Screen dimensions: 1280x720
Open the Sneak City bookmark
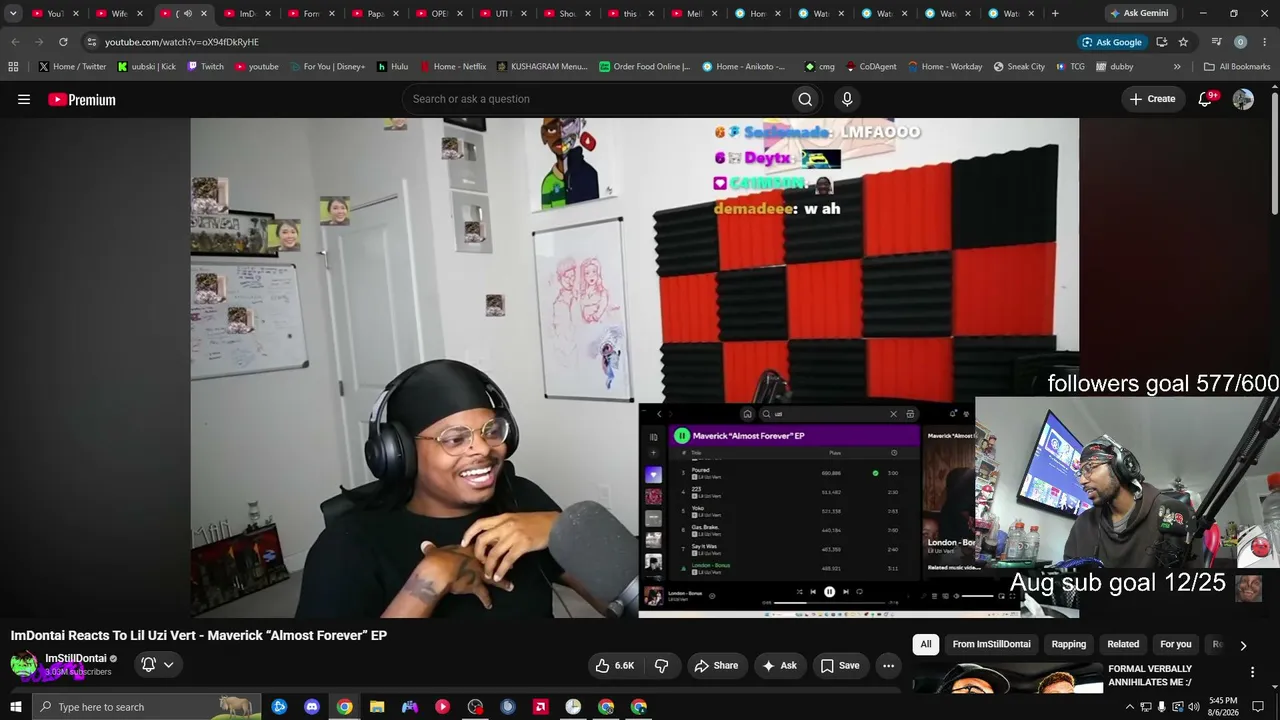(1019, 67)
